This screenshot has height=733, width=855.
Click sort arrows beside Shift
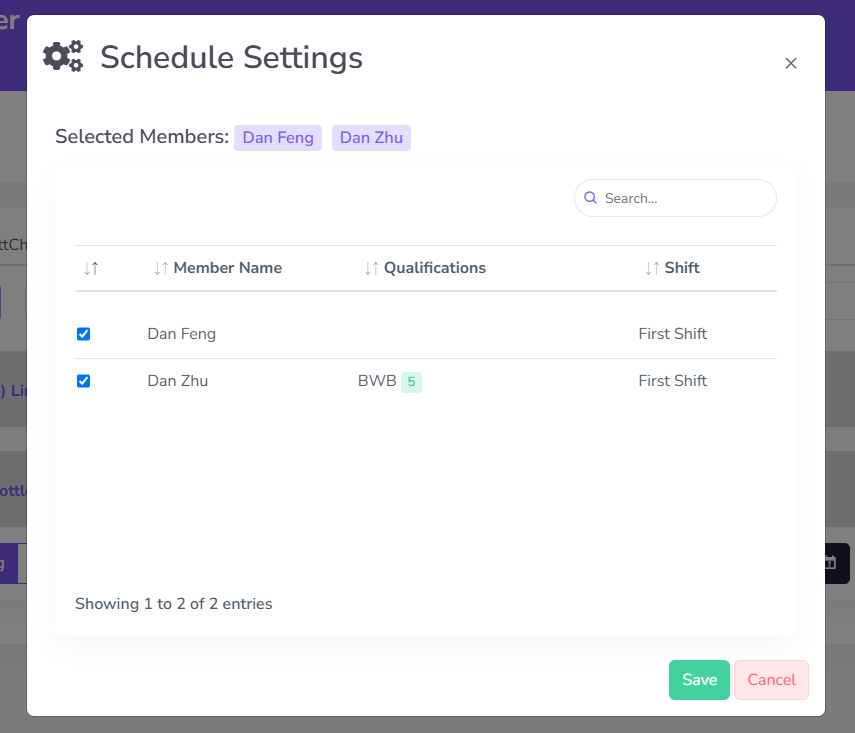pos(652,268)
